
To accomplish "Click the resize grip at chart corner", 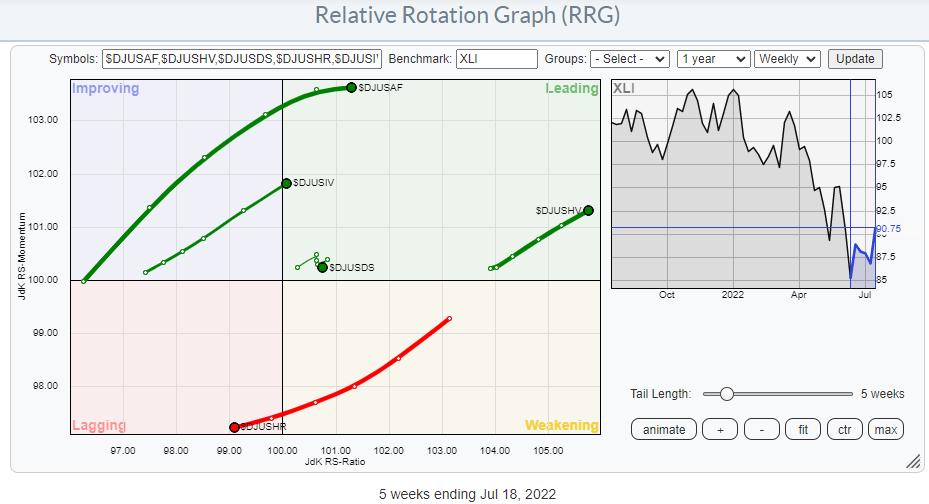I will [911, 462].
